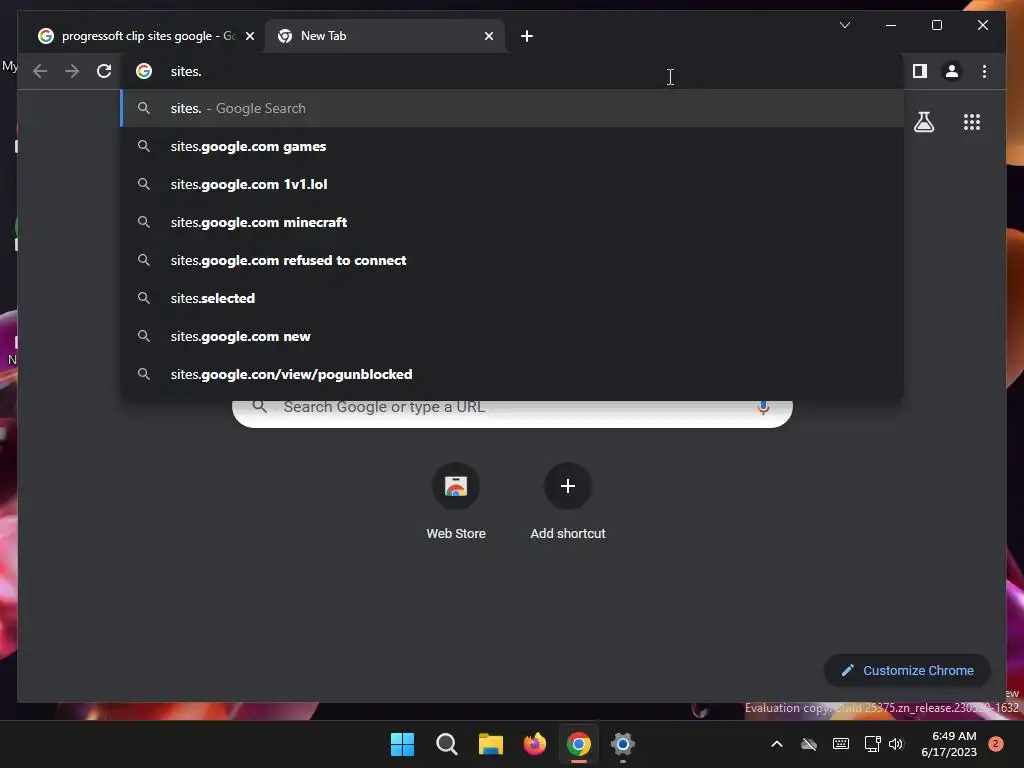The height and width of the screenshot is (768, 1024).
Task: Choose the 'sites.google.con/view/pogunblocked' suggestion
Action: point(512,374)
